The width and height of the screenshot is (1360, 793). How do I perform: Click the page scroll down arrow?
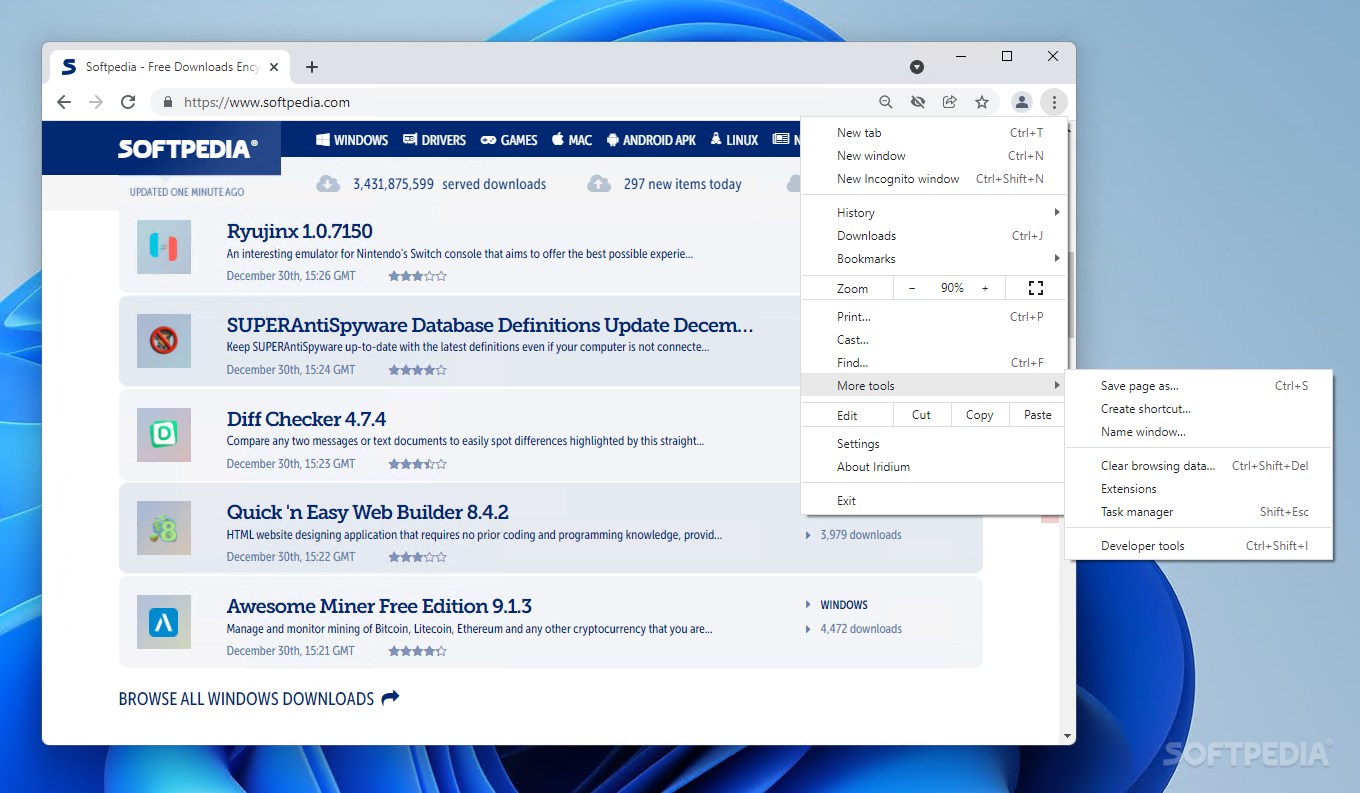(x=1068, y=736)
